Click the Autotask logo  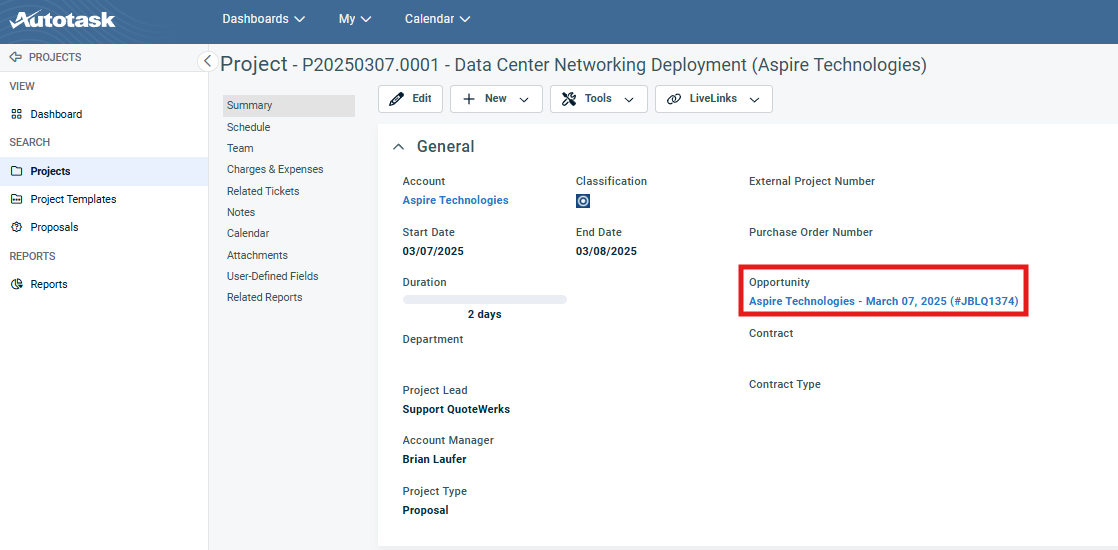[62, 19]
